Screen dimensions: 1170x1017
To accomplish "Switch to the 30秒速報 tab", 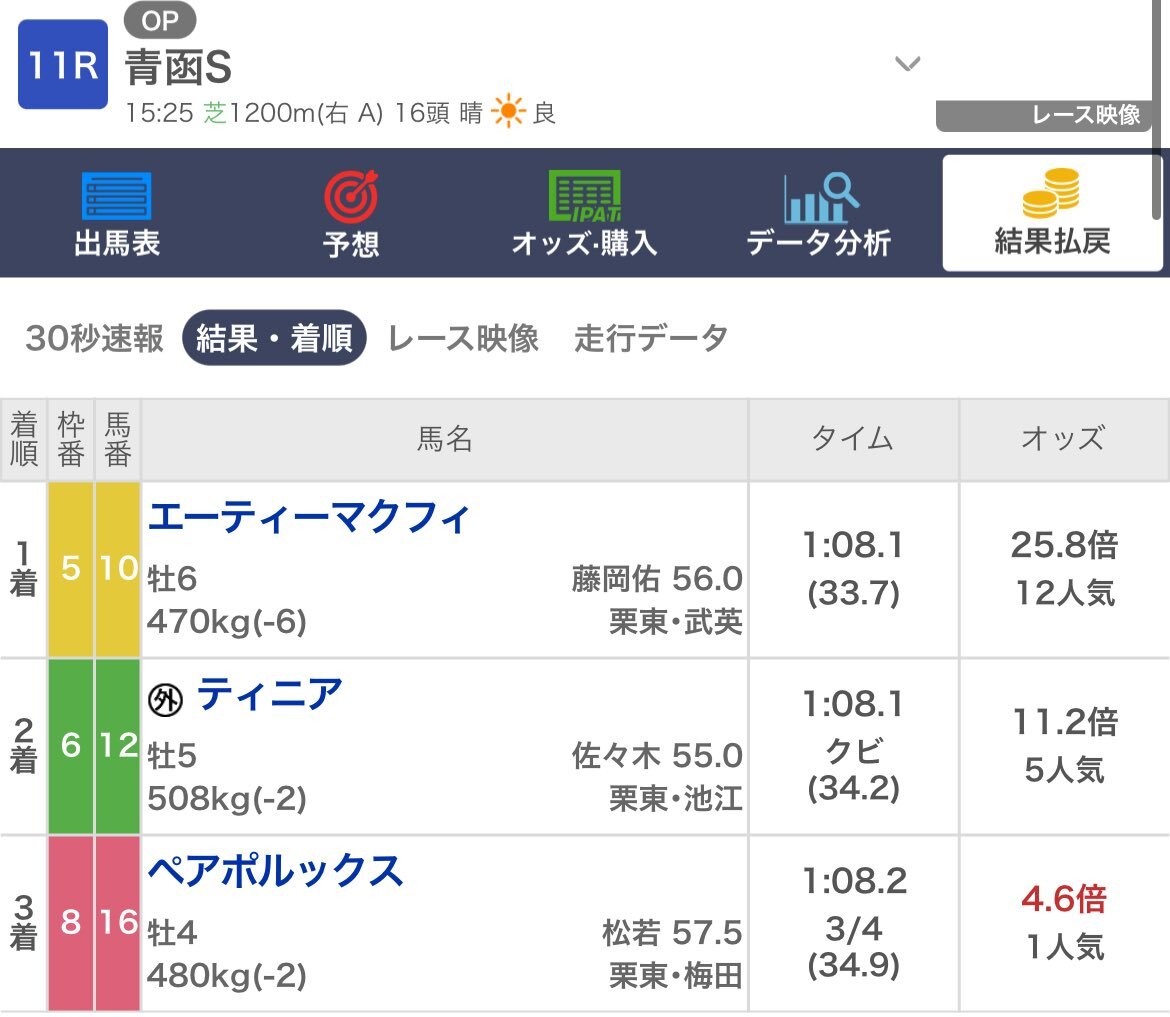I will pos(94,338).
